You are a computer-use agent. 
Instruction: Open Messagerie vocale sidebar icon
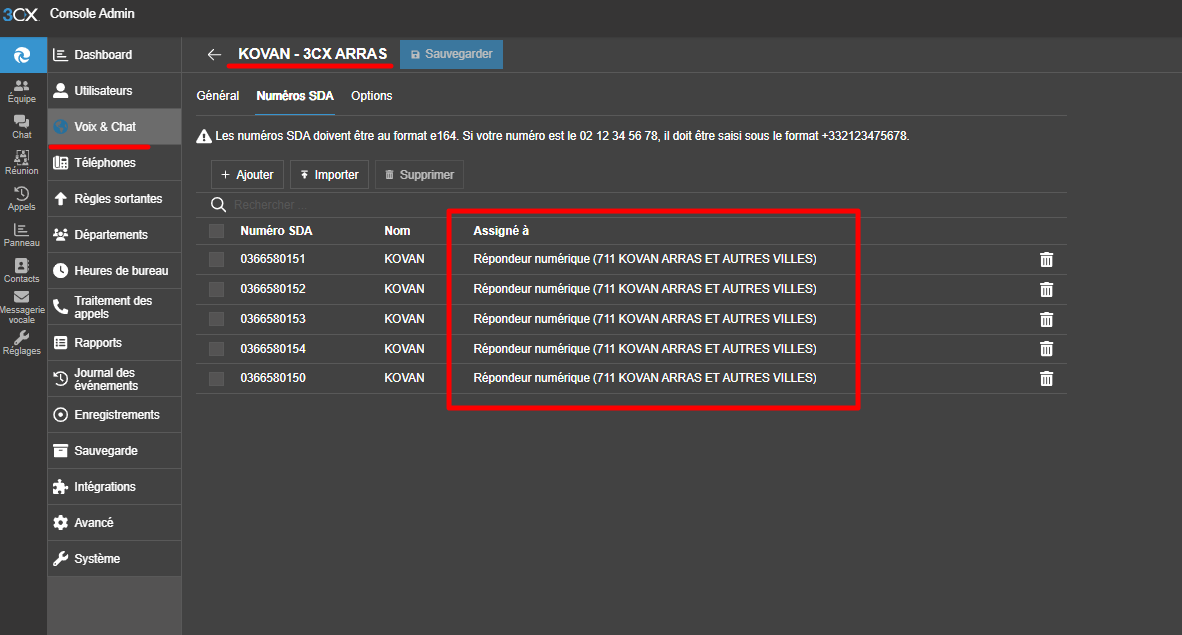[22, 308]
